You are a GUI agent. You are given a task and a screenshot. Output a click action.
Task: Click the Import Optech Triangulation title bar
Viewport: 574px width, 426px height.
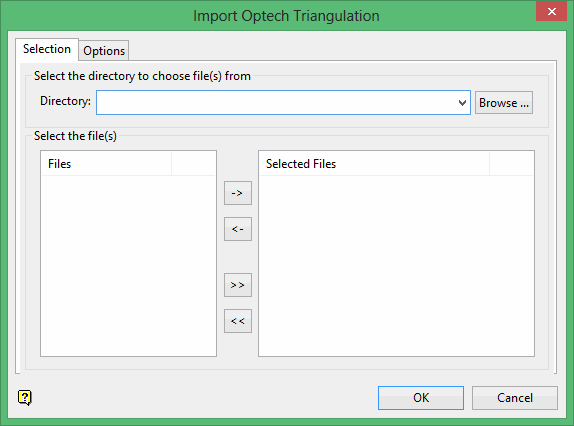[x=286, y=16]
